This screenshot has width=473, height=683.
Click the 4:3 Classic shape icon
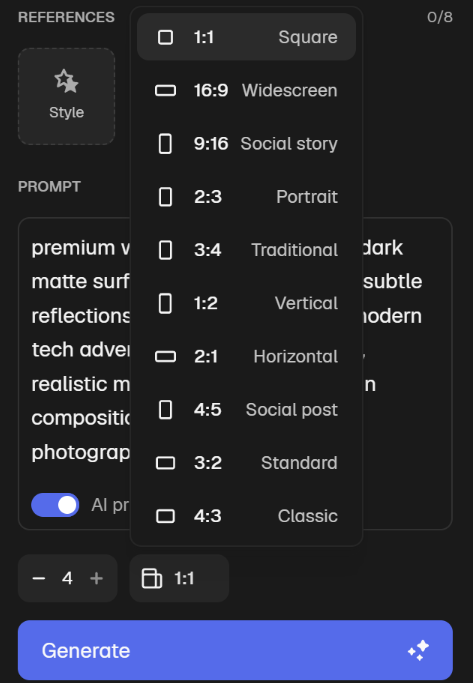coord(166,516)
